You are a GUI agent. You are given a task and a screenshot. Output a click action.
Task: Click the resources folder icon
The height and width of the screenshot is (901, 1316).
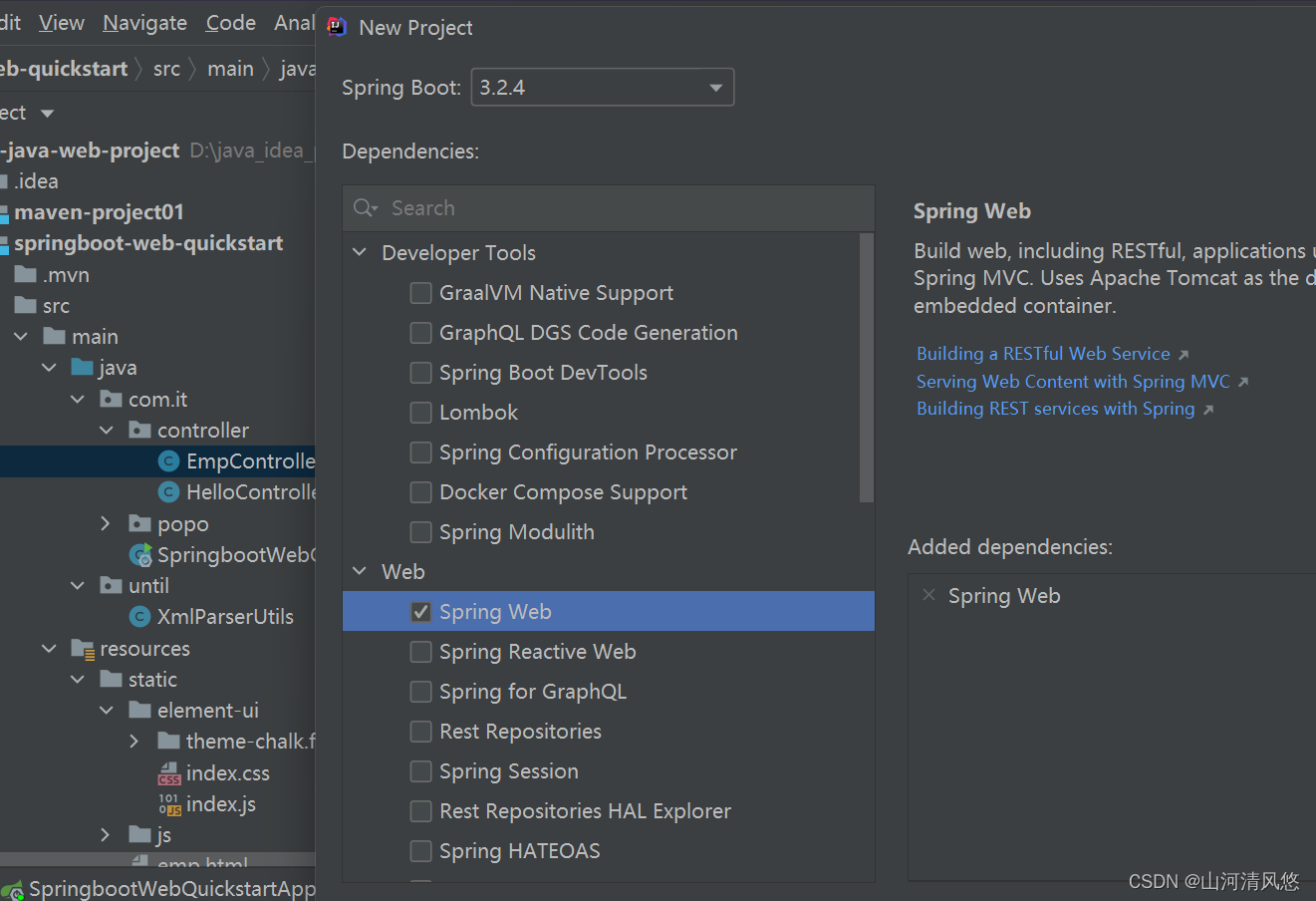coord(83,649)
